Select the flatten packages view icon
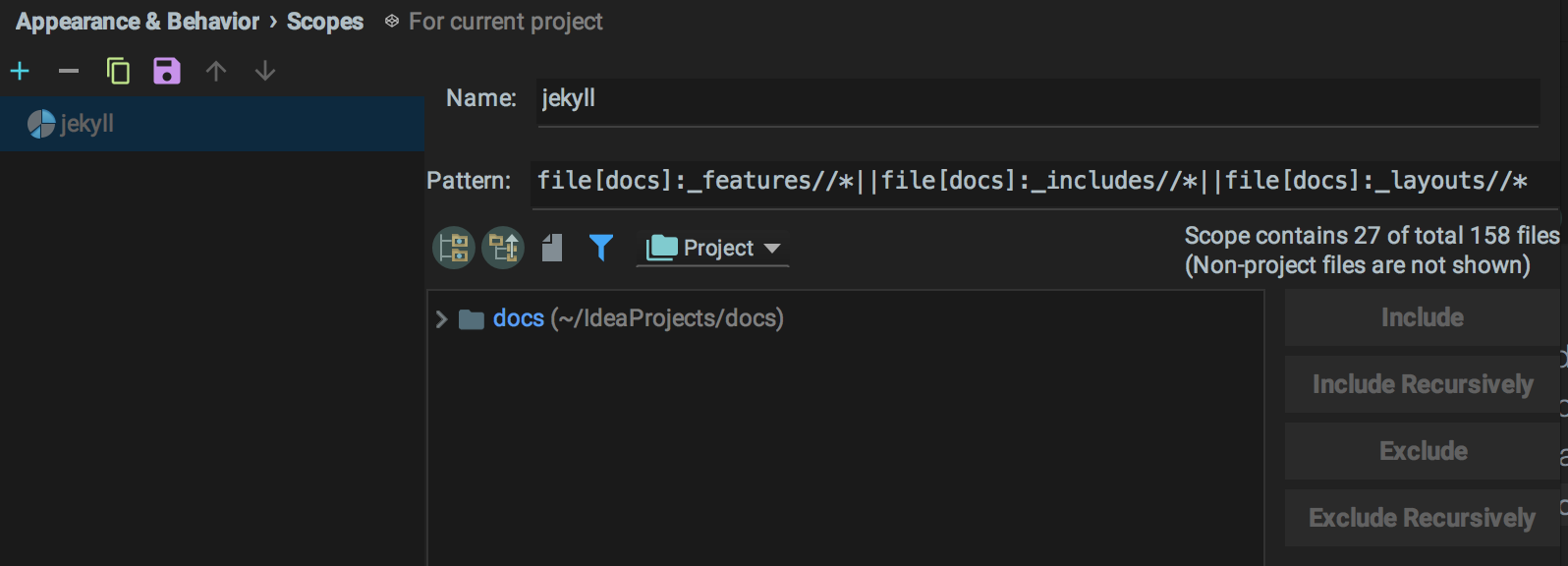This screenshot has height=566, width=1568. [453, 247]
